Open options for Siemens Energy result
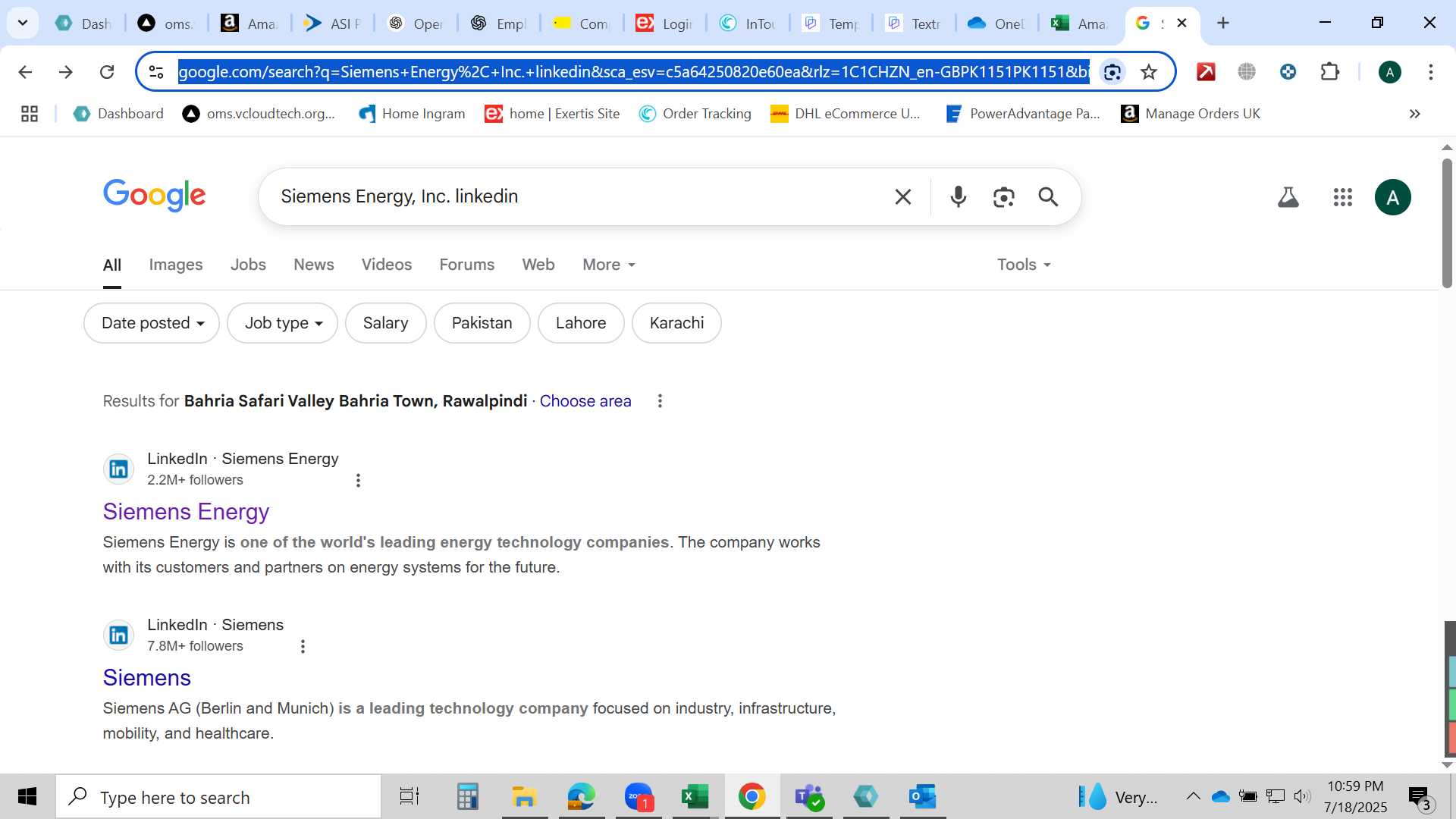 358,480
